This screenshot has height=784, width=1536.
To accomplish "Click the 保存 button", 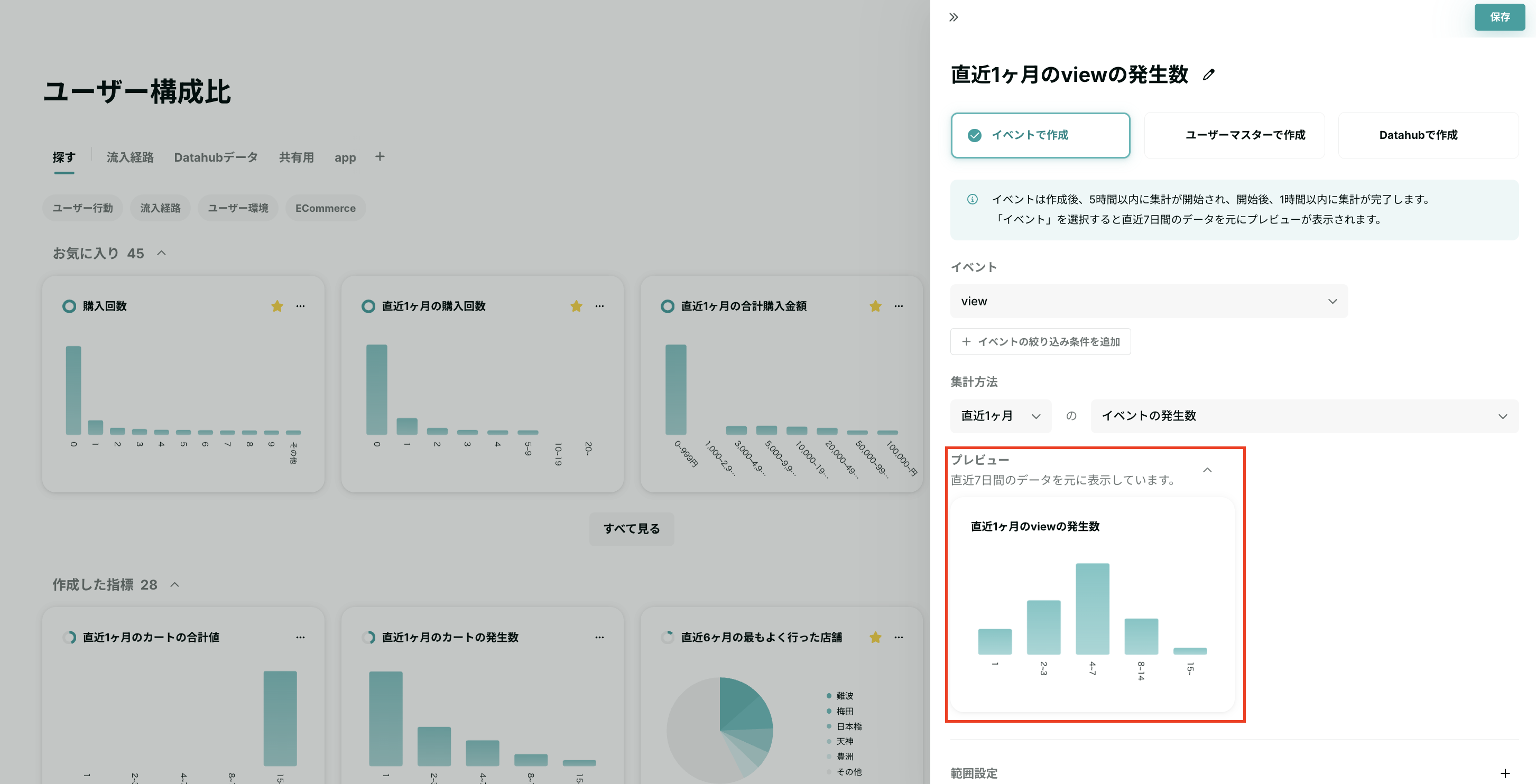I will point(1500,17).
